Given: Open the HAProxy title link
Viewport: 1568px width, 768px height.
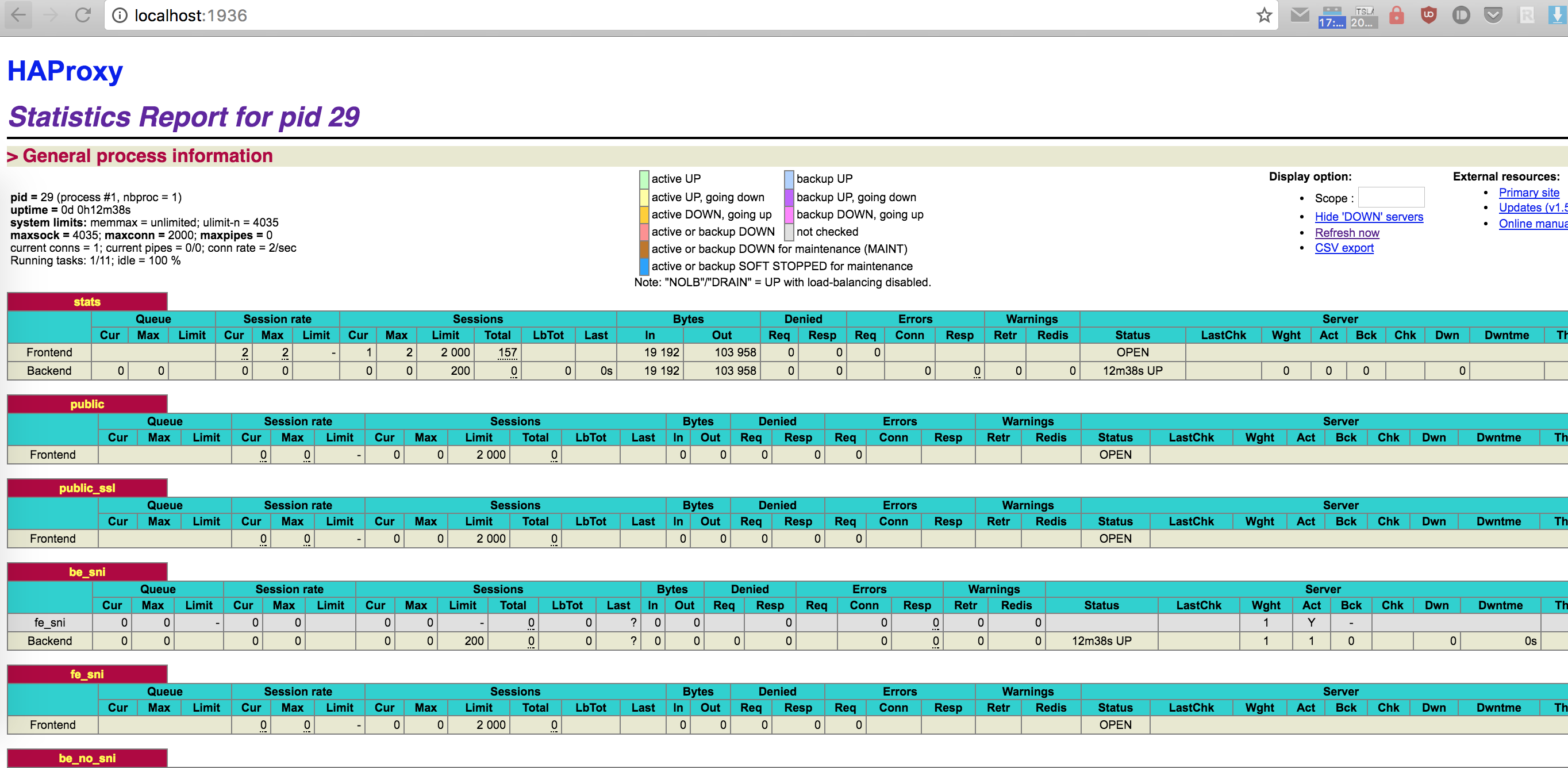Looking at the screenshot, I should tap(65, 71).
